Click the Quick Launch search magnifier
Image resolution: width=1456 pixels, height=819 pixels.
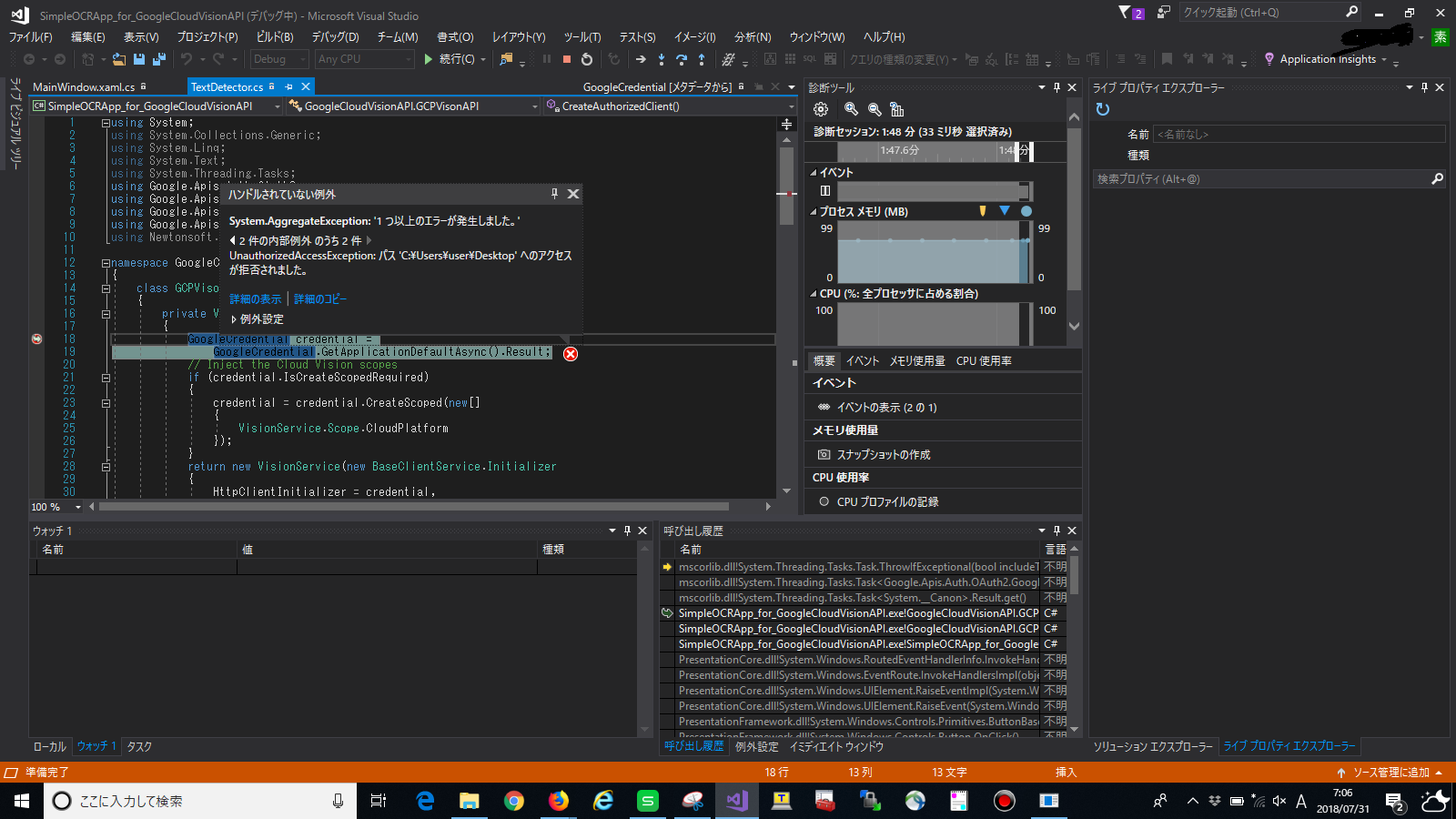(1352, 12)
